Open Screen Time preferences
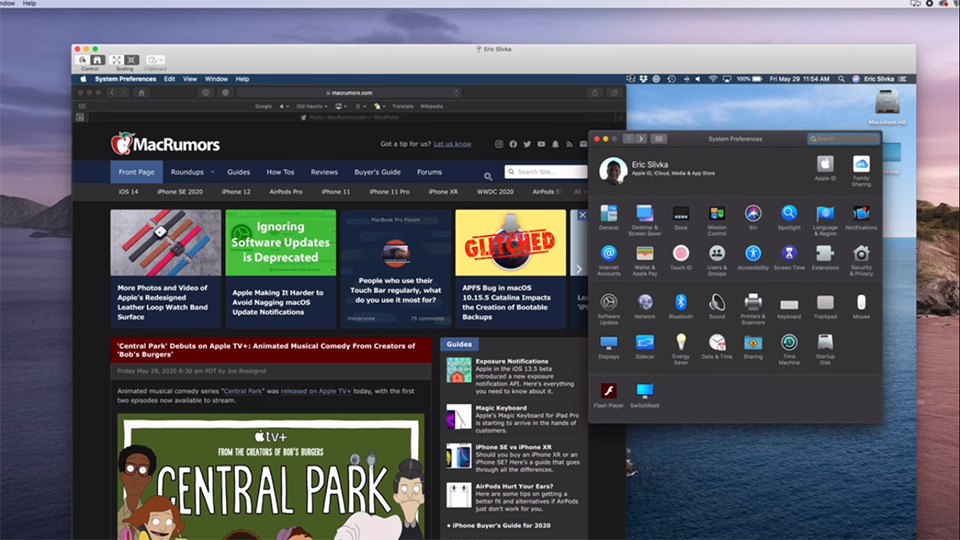The image size is (960, 540). (789, 257)
